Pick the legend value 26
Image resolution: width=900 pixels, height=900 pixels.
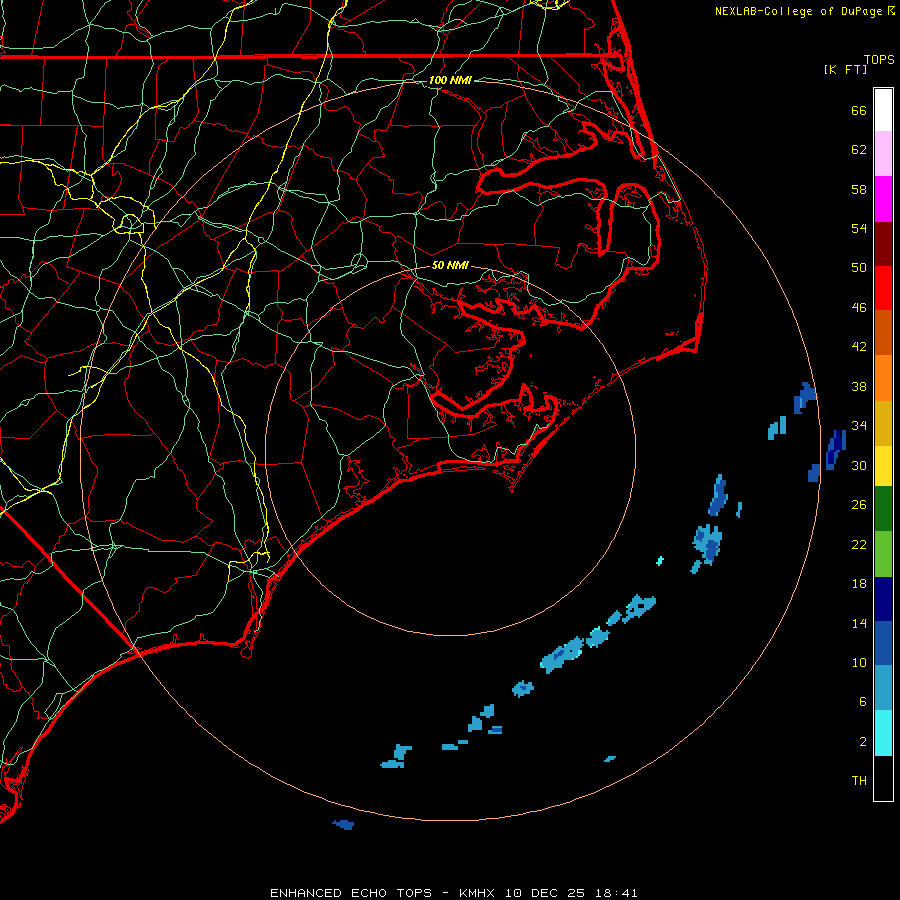click(859, 505)
